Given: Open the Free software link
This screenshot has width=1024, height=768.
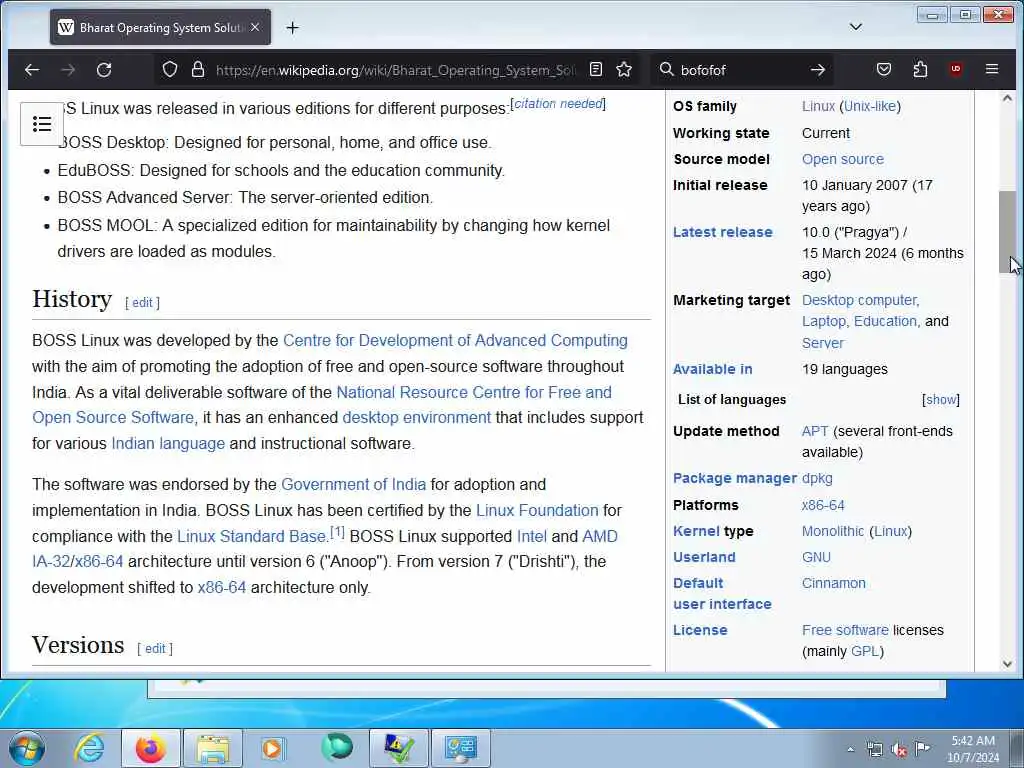Looking at the screenshot, I should [x=845, y=631].
